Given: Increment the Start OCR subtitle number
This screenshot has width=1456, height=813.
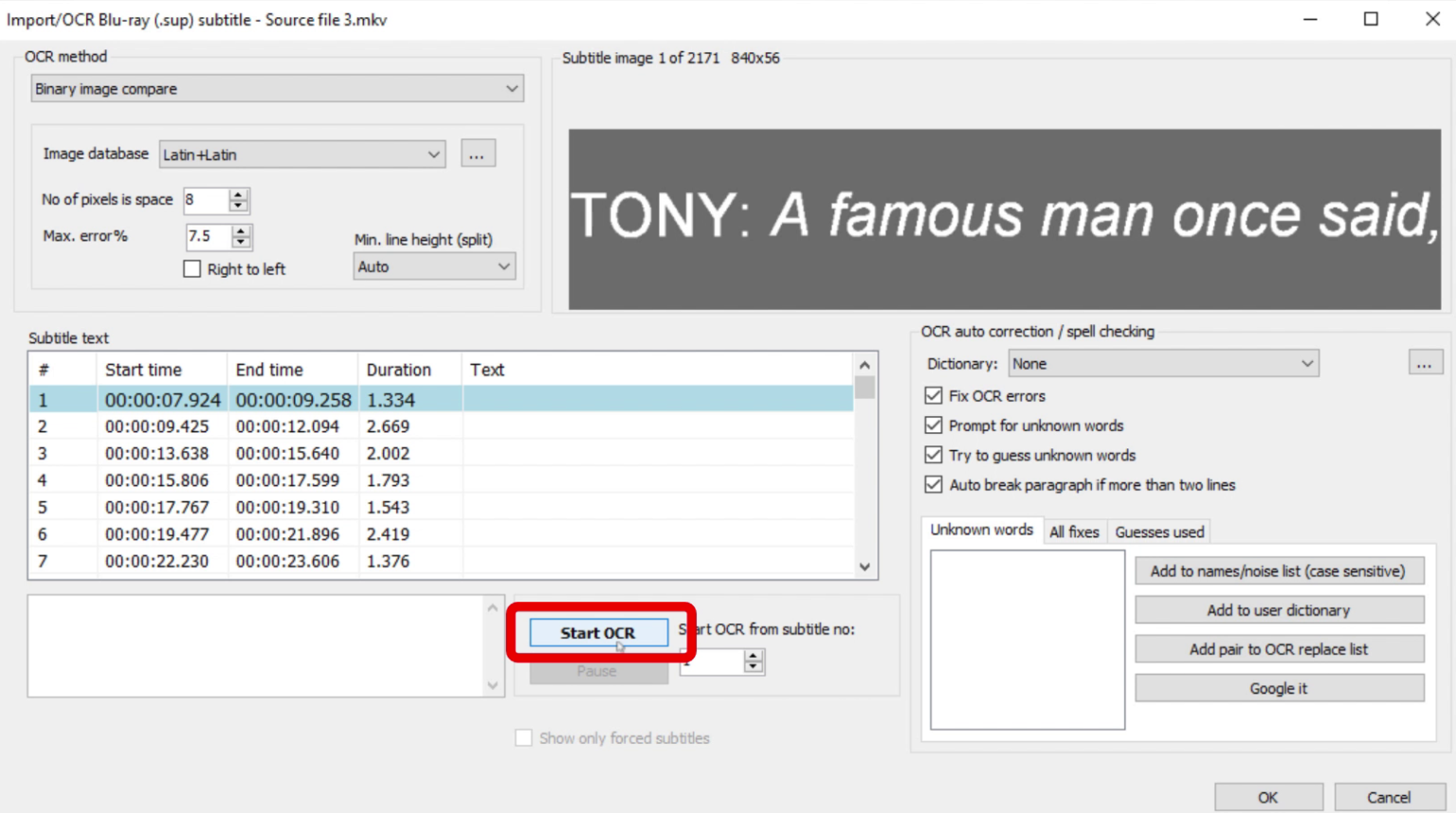Looking at the screenshot, I should [x=754, y=656].
